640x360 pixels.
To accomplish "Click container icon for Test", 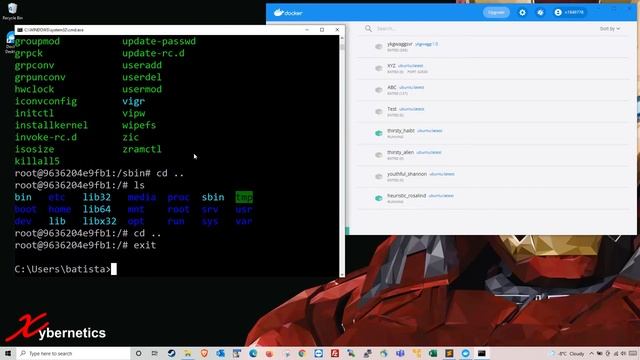I will tap(379, 111).
